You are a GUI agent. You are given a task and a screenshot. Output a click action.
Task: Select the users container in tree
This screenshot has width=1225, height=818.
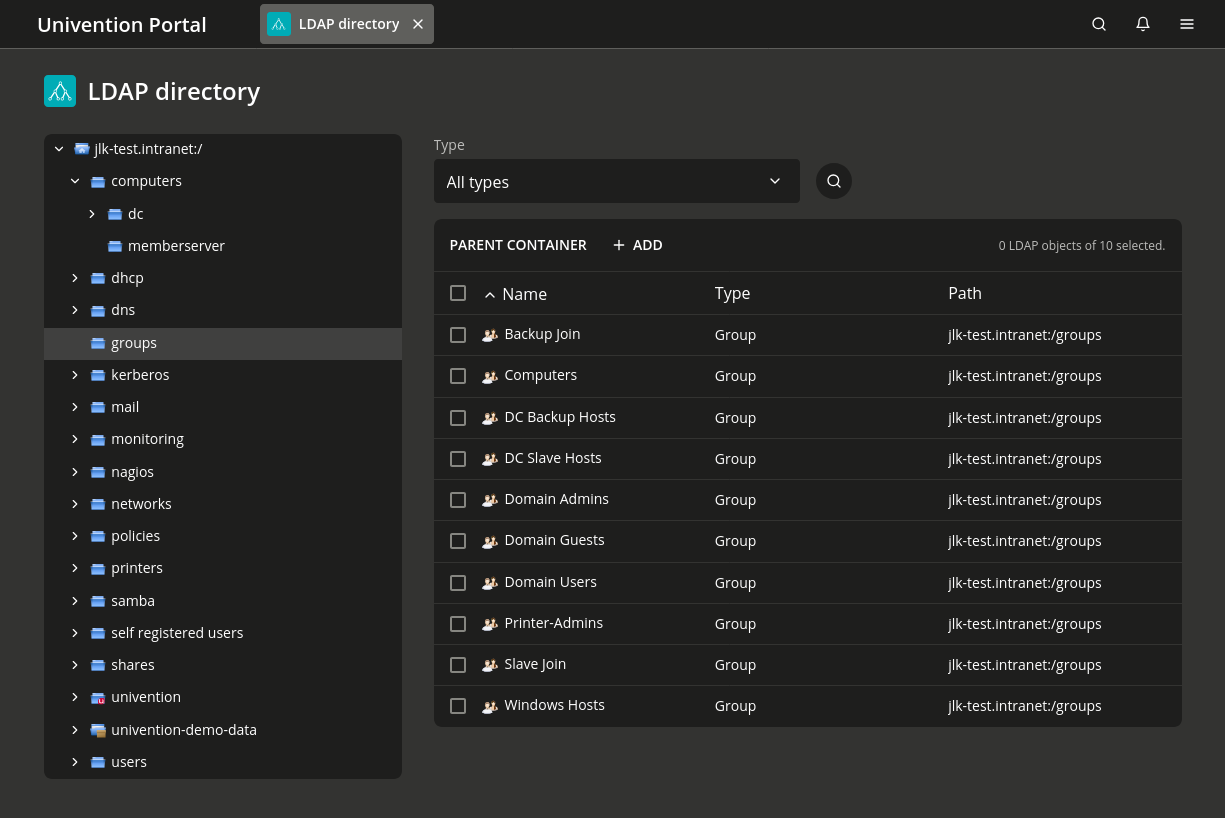coord(129,762)
